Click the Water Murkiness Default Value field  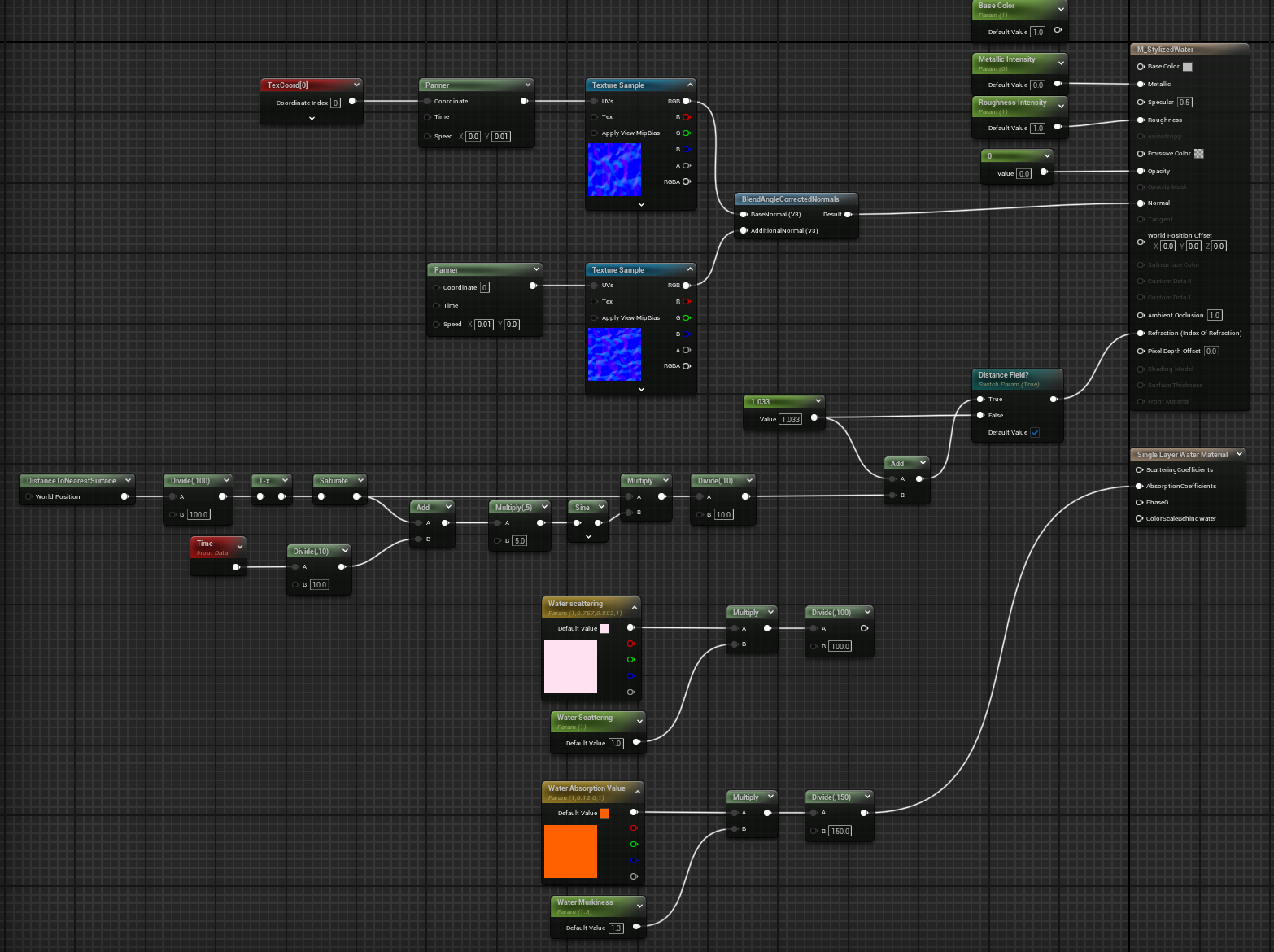click(x=616, y=928)
